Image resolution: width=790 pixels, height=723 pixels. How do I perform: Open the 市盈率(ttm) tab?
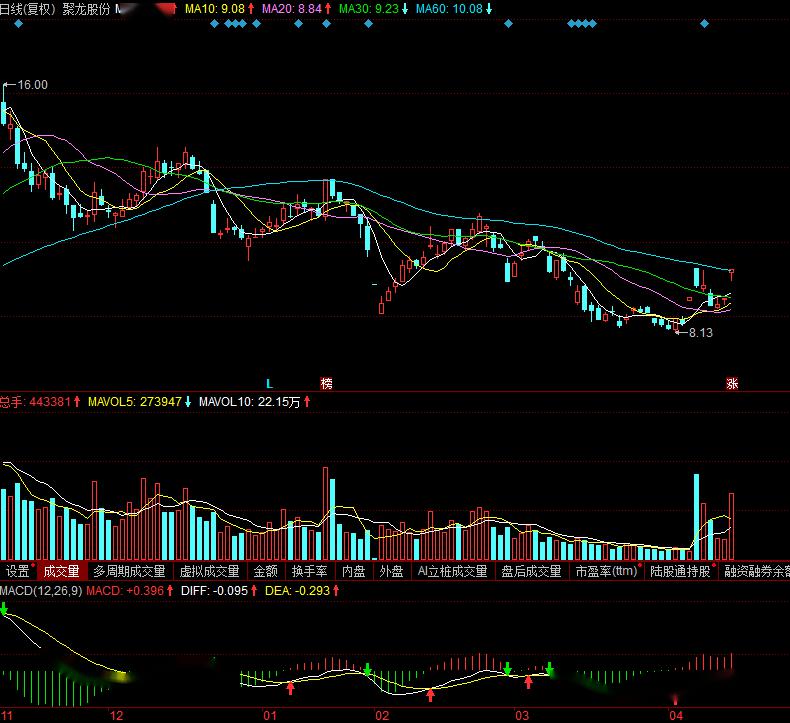(607, 571)
